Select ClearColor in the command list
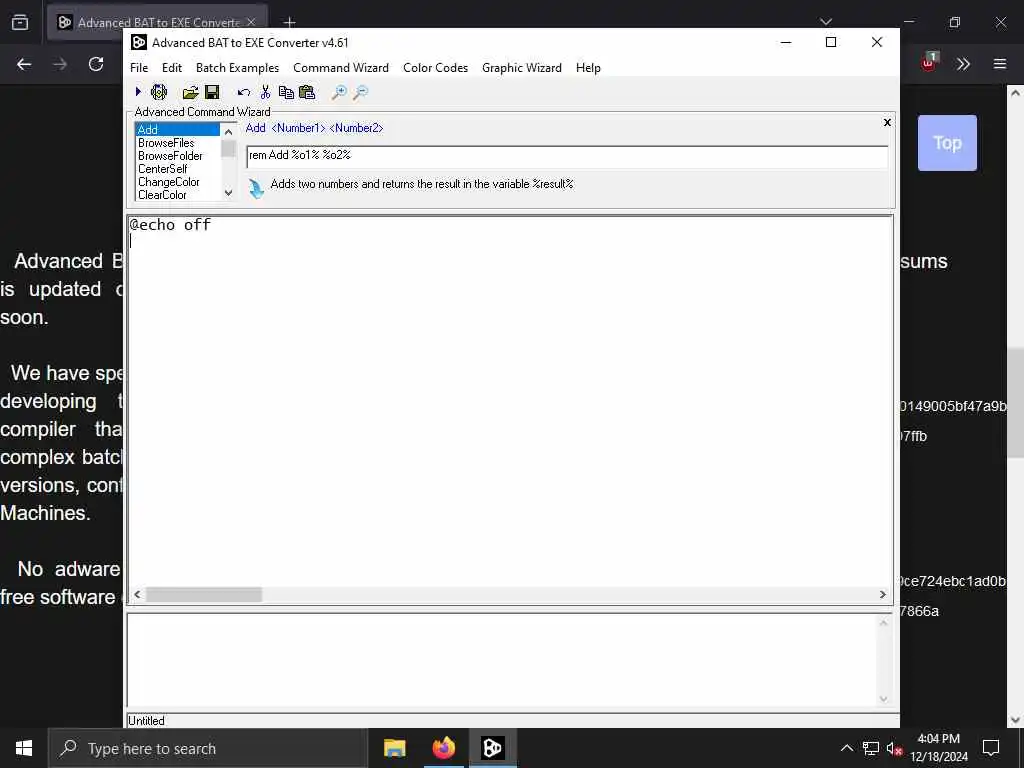The image size is (1024, 768). point(178,195)
